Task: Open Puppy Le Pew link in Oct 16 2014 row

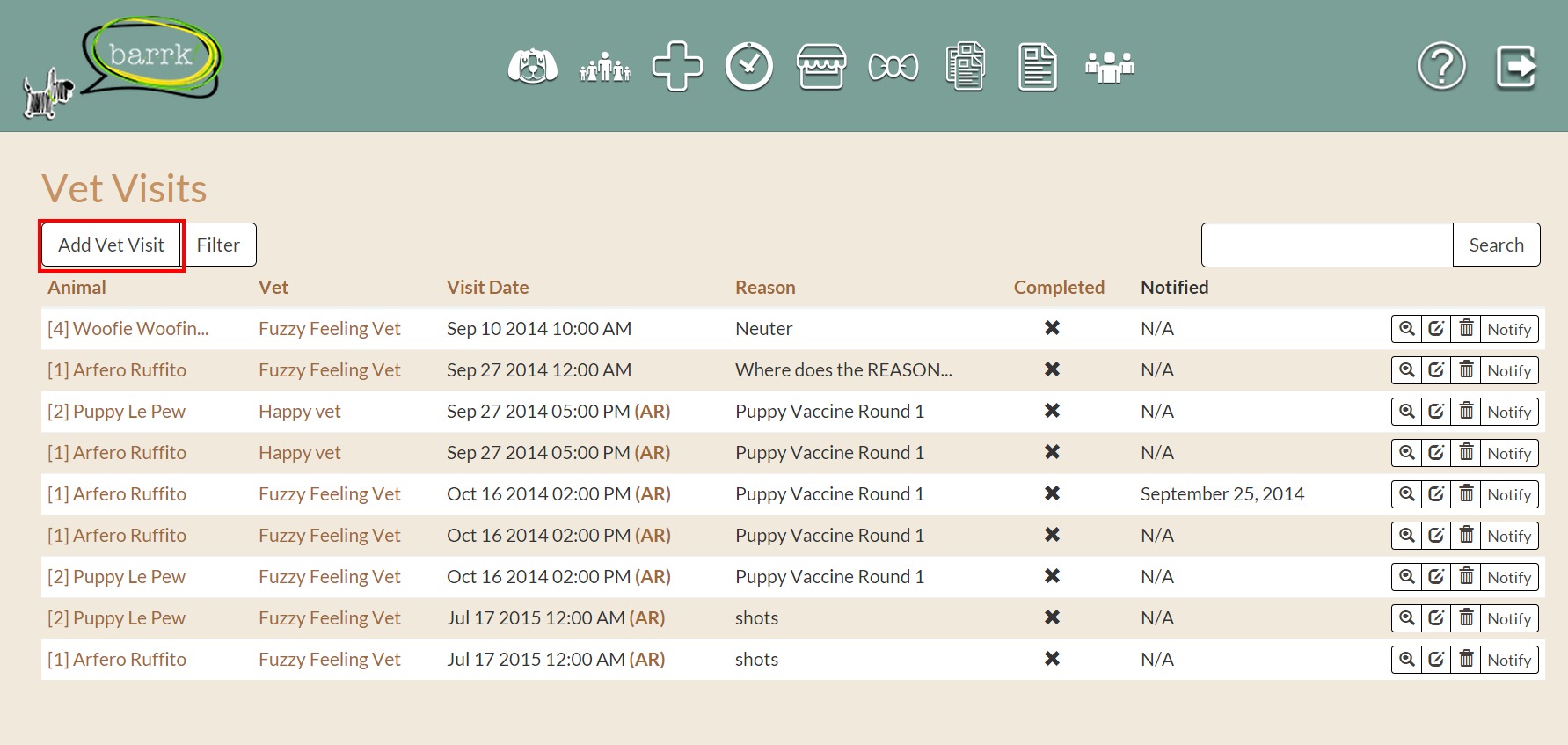Action: pos(116,577)
